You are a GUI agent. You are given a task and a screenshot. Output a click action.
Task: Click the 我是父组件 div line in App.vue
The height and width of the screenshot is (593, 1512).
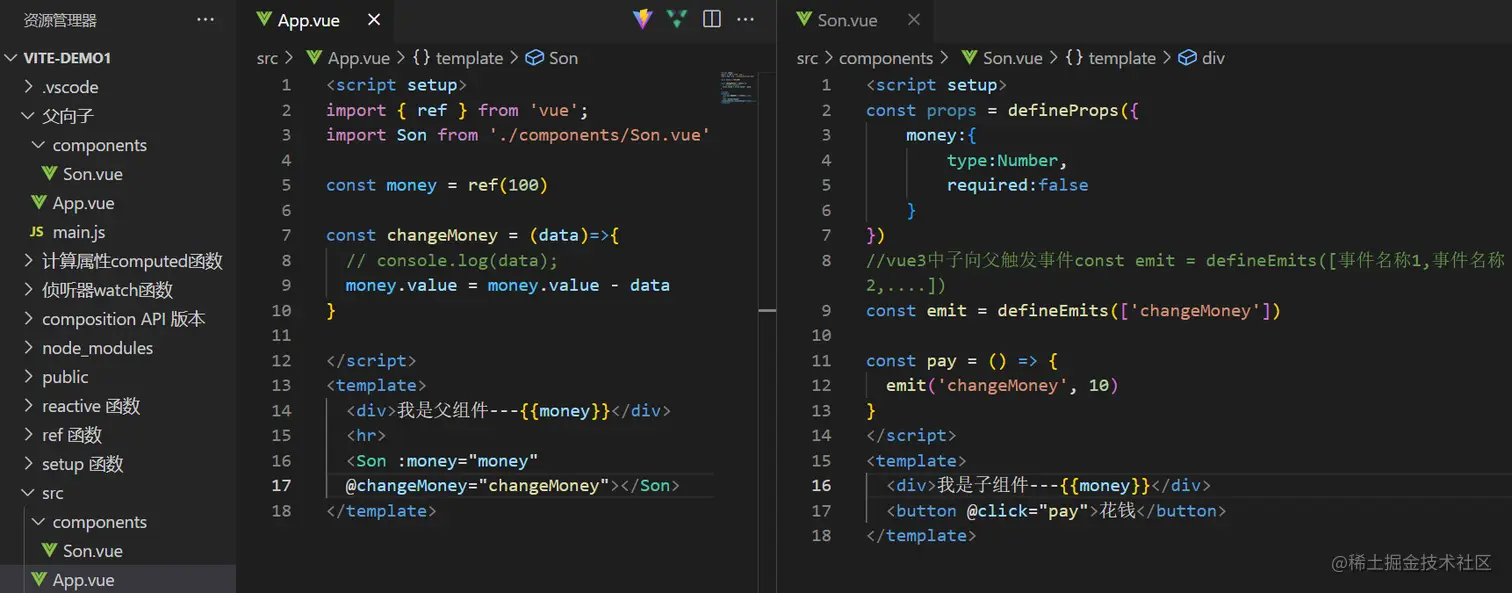pos(508,410)
